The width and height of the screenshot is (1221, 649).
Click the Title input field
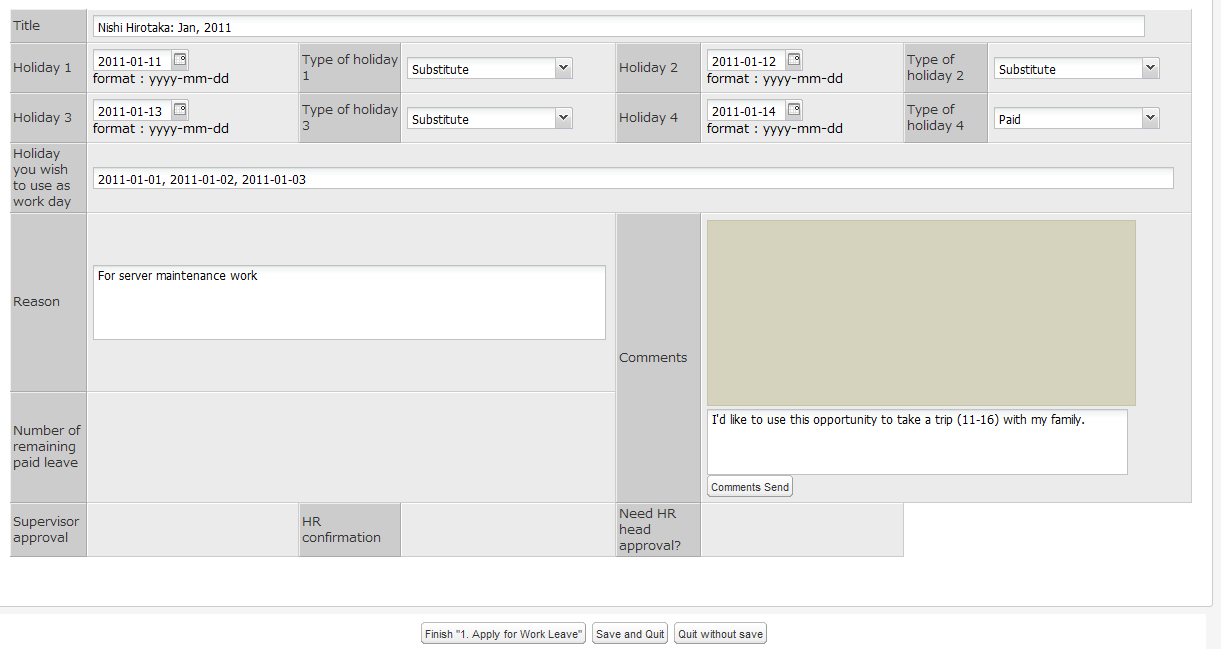pos(617,26)
